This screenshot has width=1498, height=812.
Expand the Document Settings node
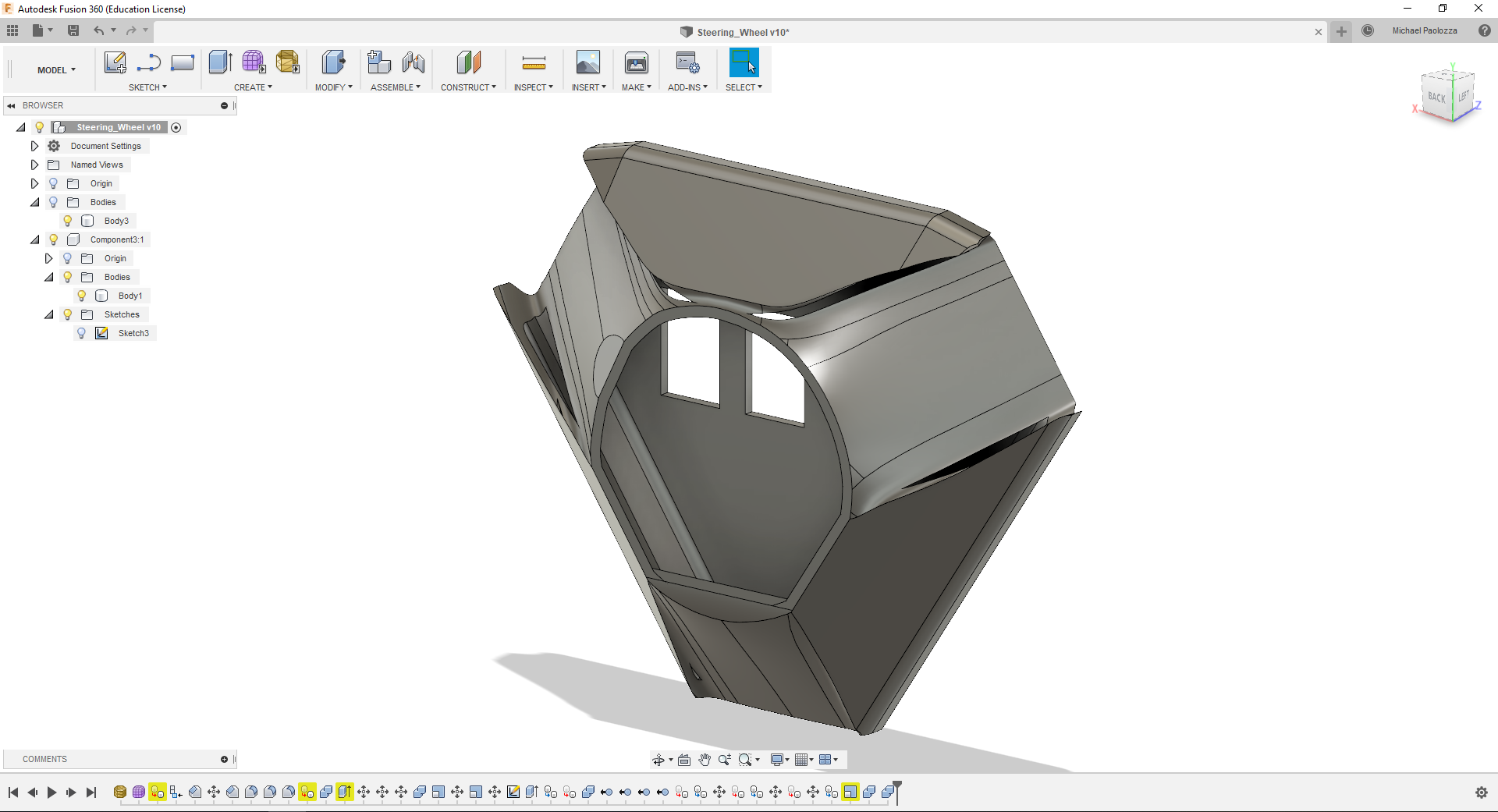tap(34, 146)
